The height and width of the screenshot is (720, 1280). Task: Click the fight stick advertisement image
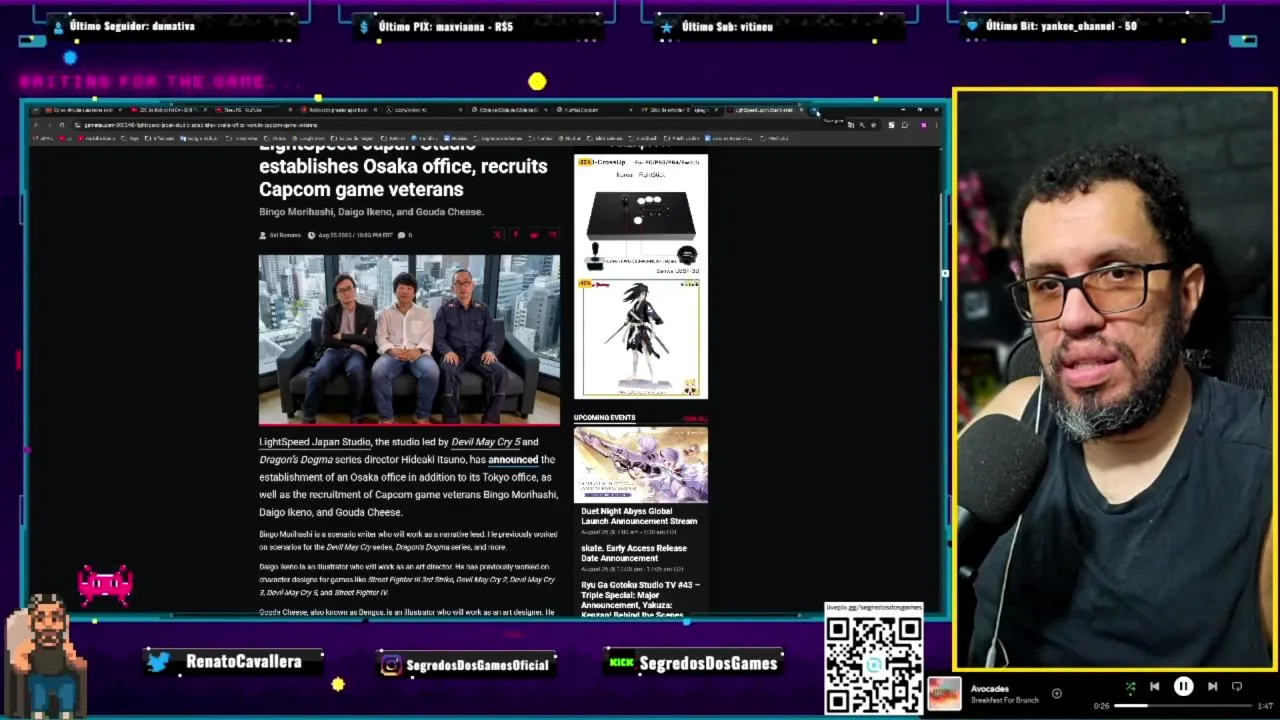641,215
